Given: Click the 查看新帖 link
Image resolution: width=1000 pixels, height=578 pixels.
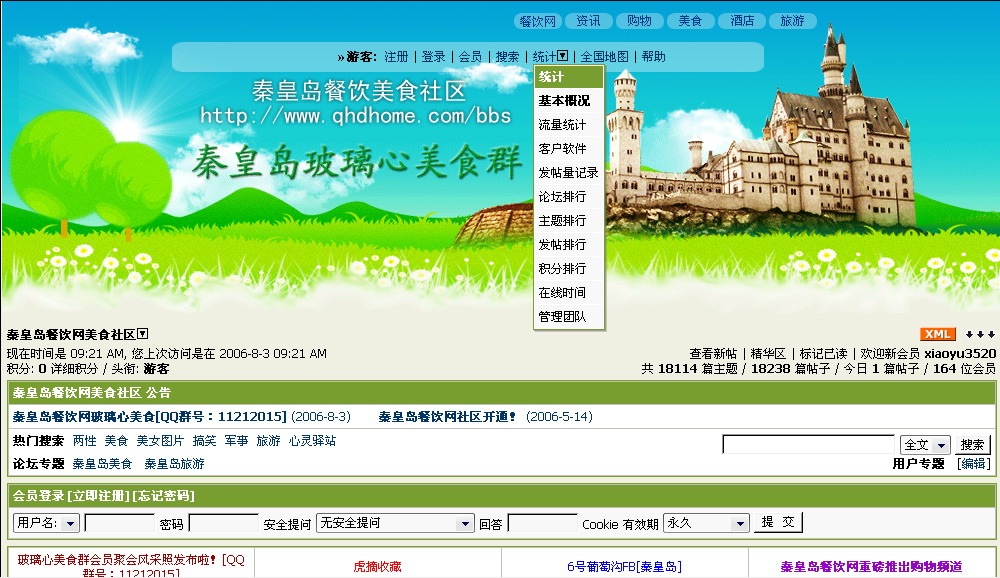Looking at the screenshot, I should [x=713, y=353].
